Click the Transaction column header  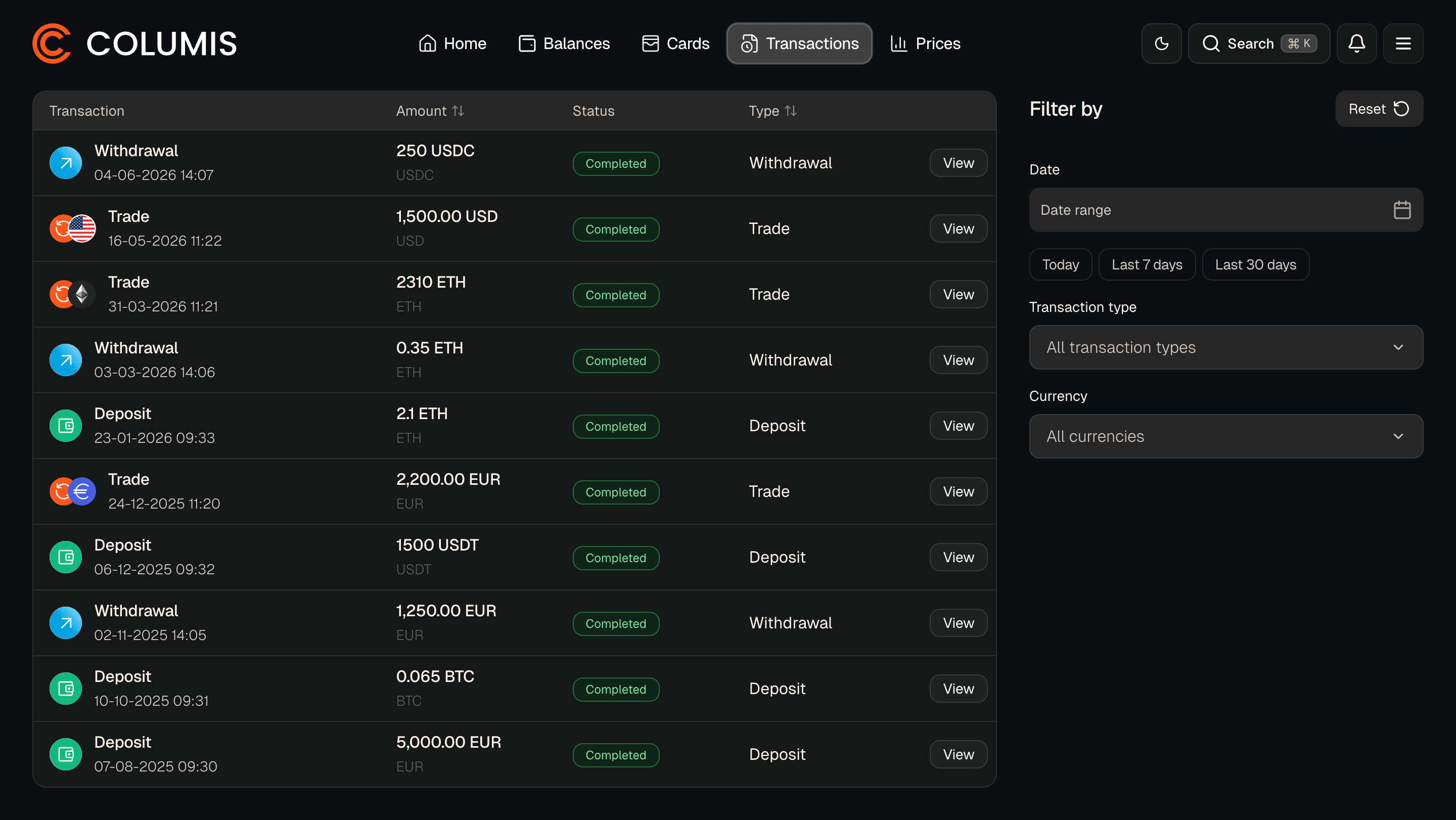(86, 111)
